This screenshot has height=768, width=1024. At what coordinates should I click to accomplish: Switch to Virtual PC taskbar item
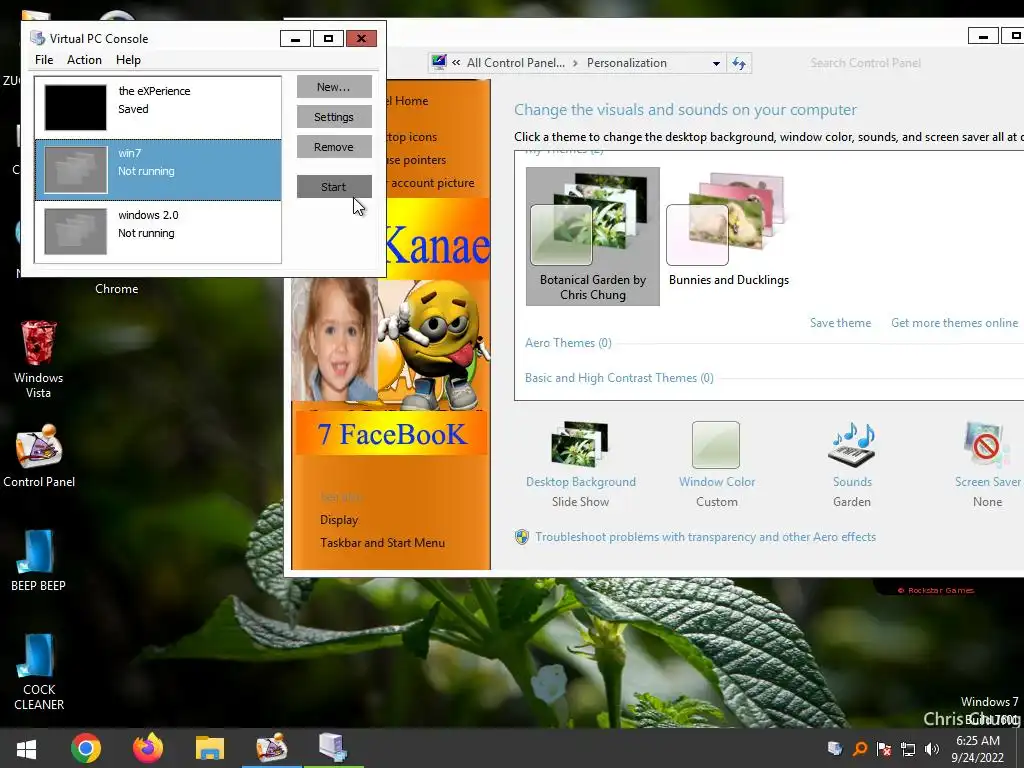click(333, 748)
